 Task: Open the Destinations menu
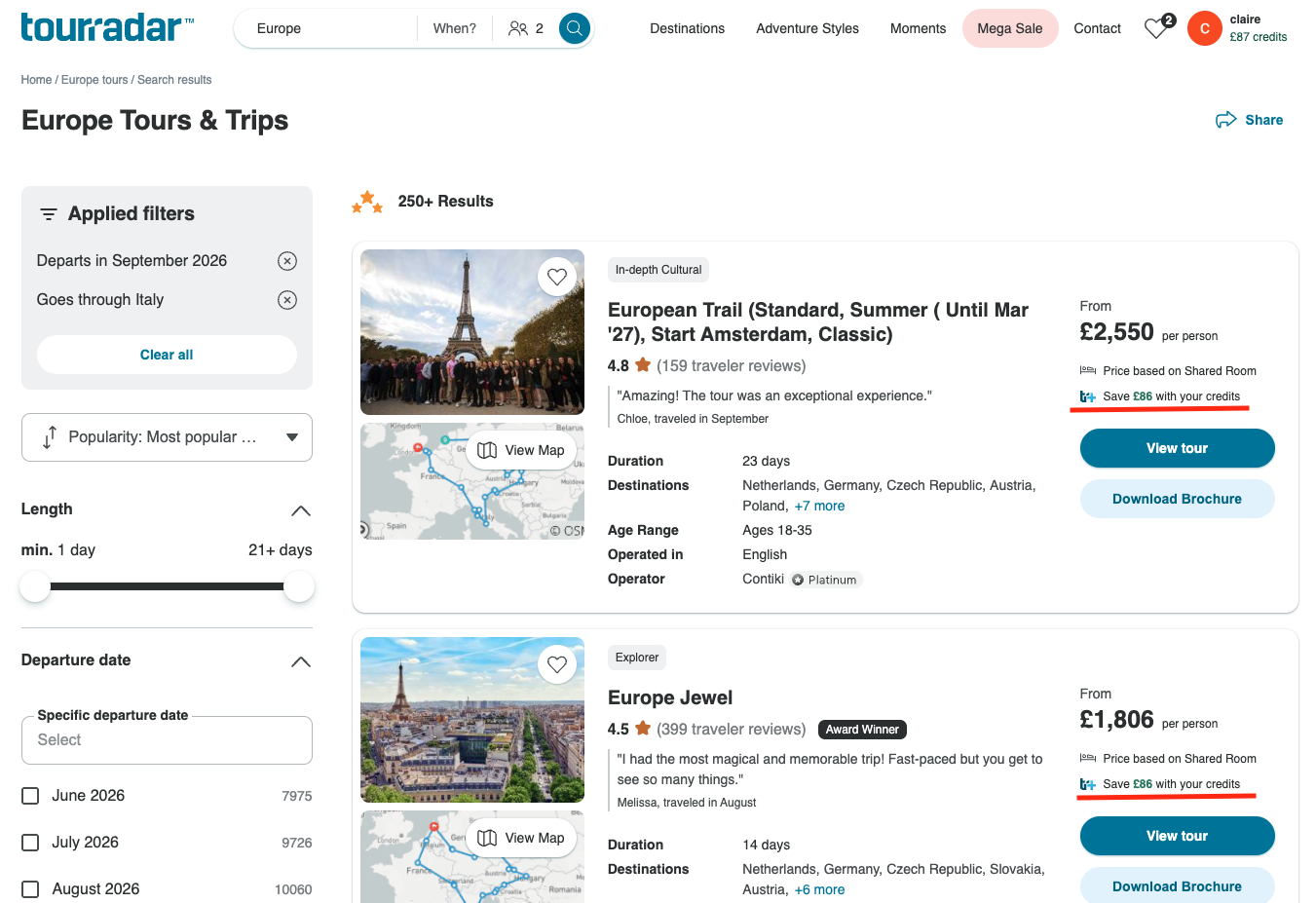click(688, 28)
